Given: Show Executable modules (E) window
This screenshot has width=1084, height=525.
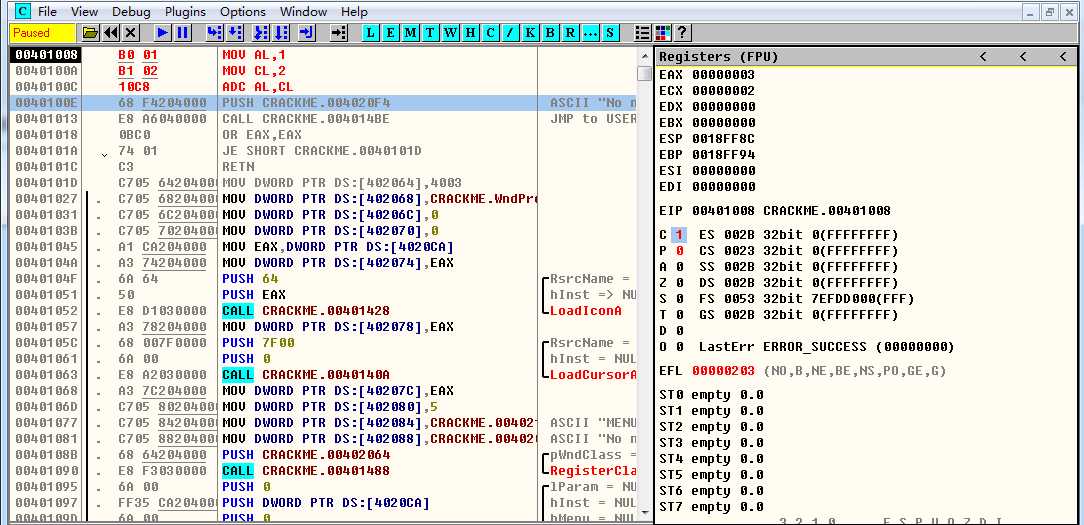Looking at the screenshot, I should (391, 33).
